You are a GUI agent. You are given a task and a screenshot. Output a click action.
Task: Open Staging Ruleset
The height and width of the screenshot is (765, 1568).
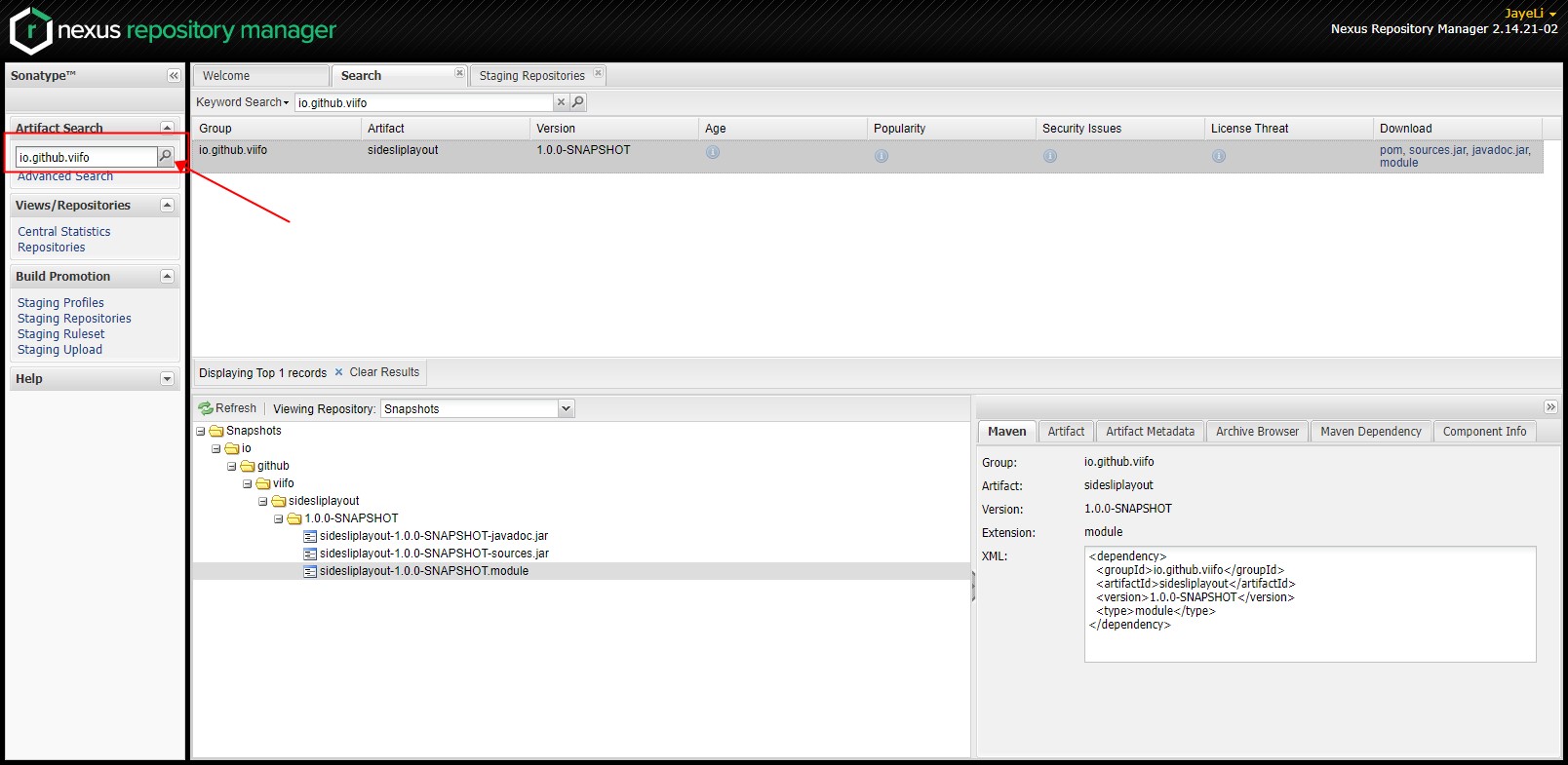(x=60, y=334)
